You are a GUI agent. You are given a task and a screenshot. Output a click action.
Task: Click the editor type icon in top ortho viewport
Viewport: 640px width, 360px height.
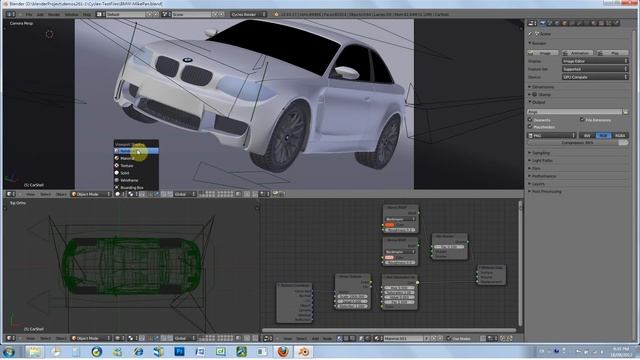point(10,338)
